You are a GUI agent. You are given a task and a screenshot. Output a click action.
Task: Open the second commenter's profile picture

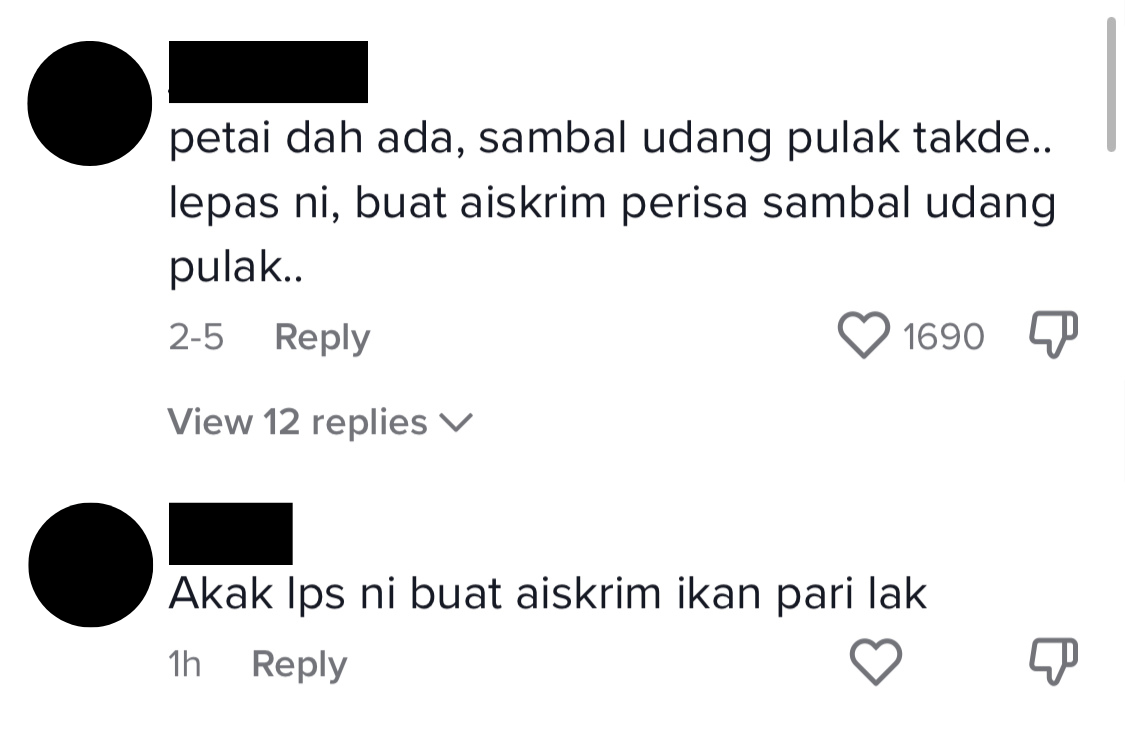[90, 565]
